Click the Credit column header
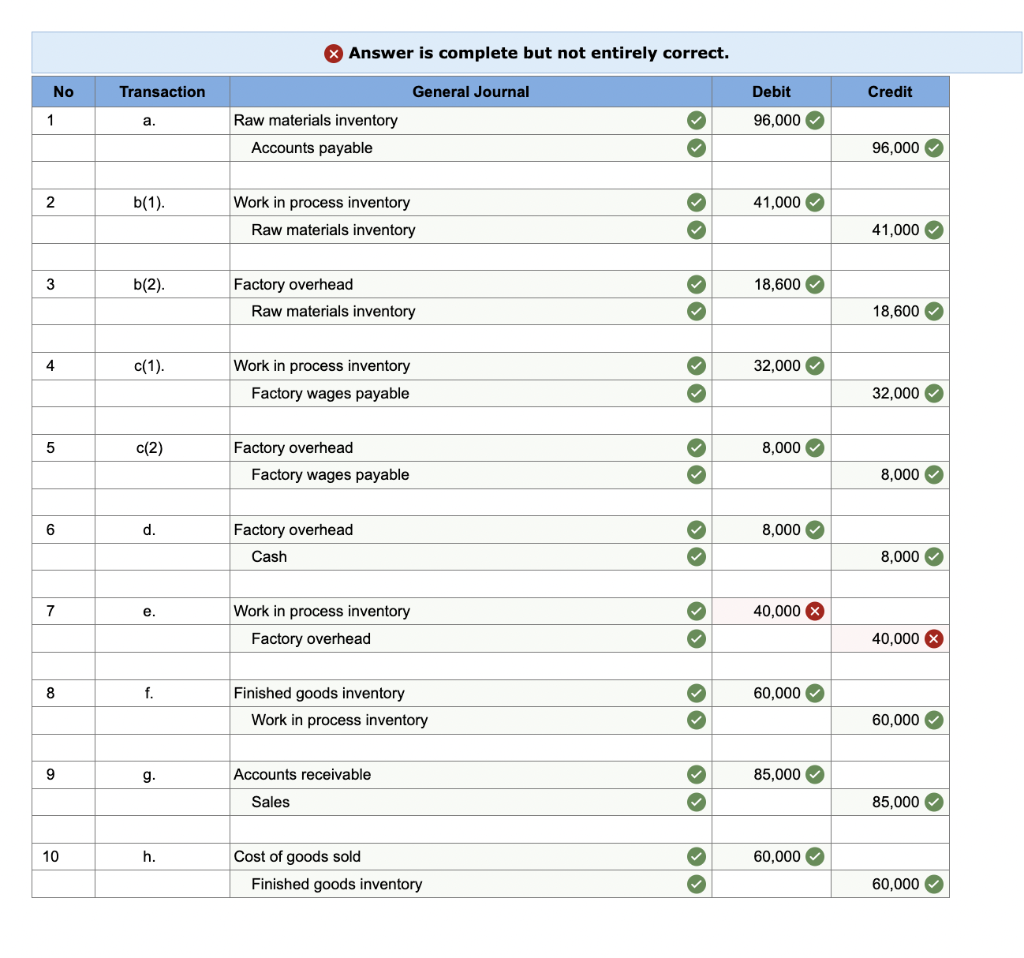Viewport: 1024px width, 958px height. tap(890, 92)
